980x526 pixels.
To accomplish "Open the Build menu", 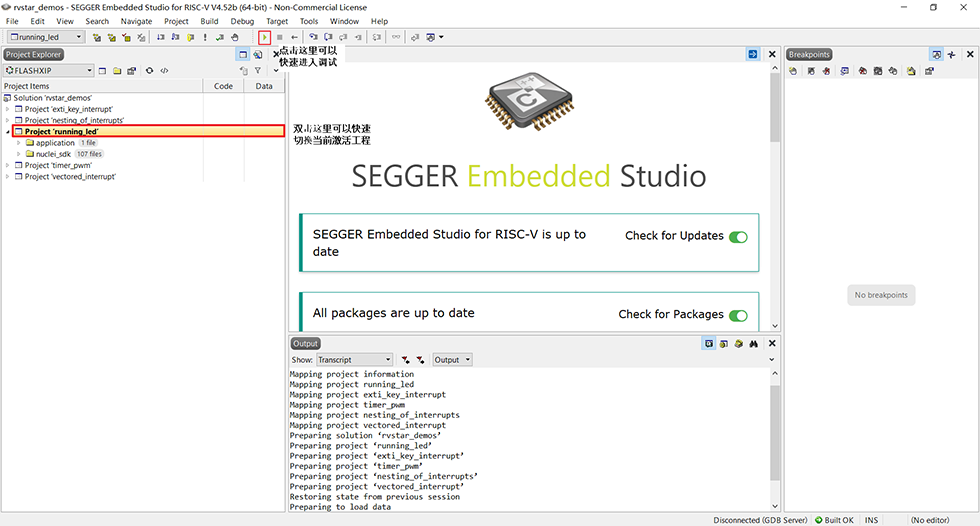I will [x=209, y=21].
